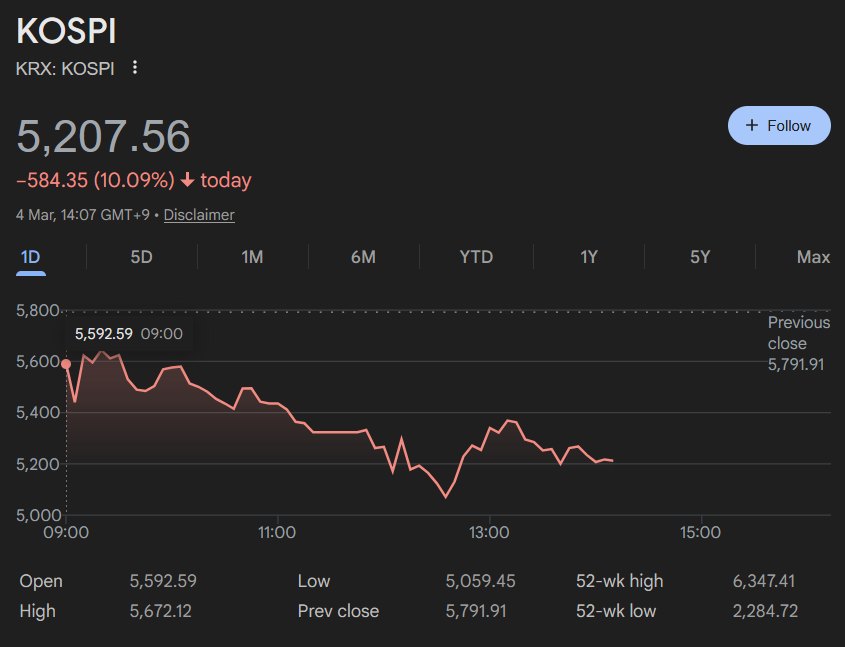
Task: Click the Follow button
Action: pos(779,126)
